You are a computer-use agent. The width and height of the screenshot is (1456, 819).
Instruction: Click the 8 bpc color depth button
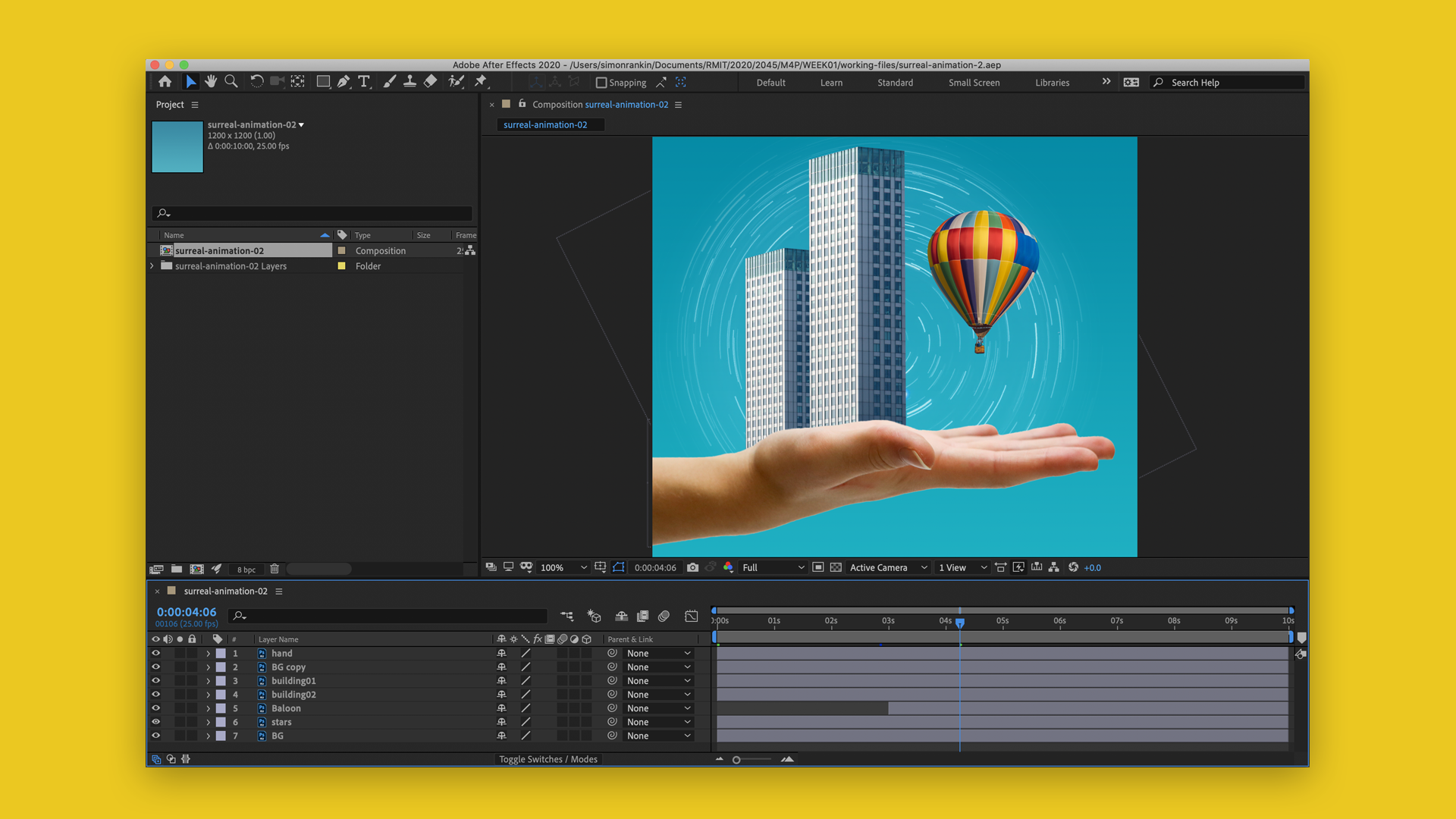coord(246,570)
